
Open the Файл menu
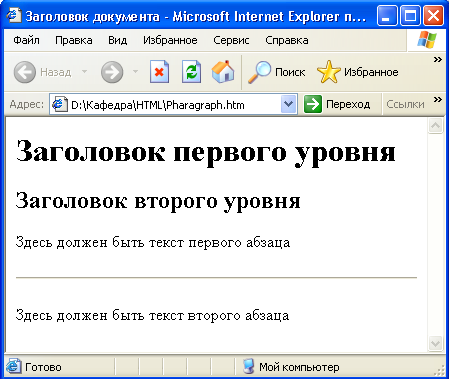[26, 40]
